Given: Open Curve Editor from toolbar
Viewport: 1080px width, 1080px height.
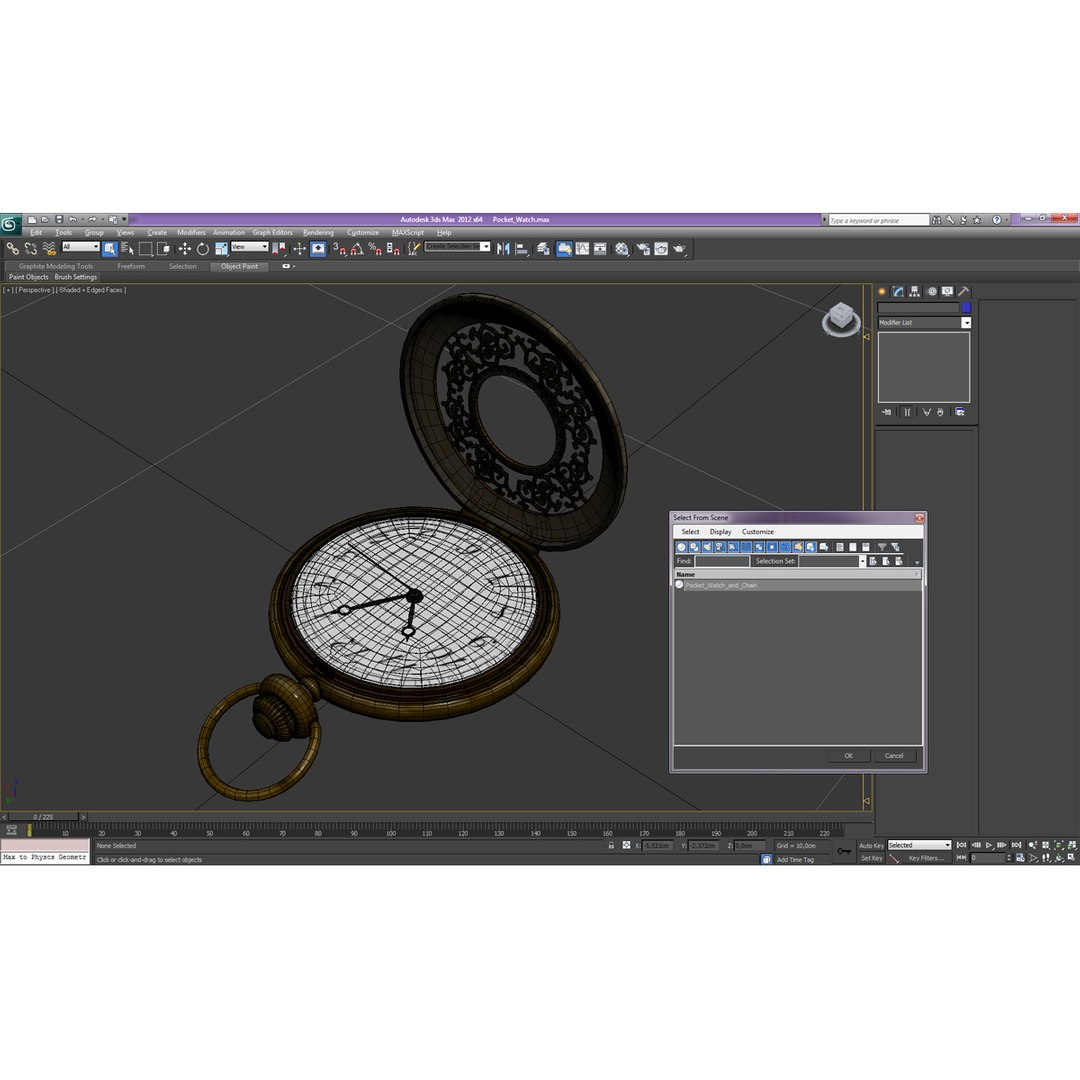Looking at the screenshot, I should click(x=583, y=249).
